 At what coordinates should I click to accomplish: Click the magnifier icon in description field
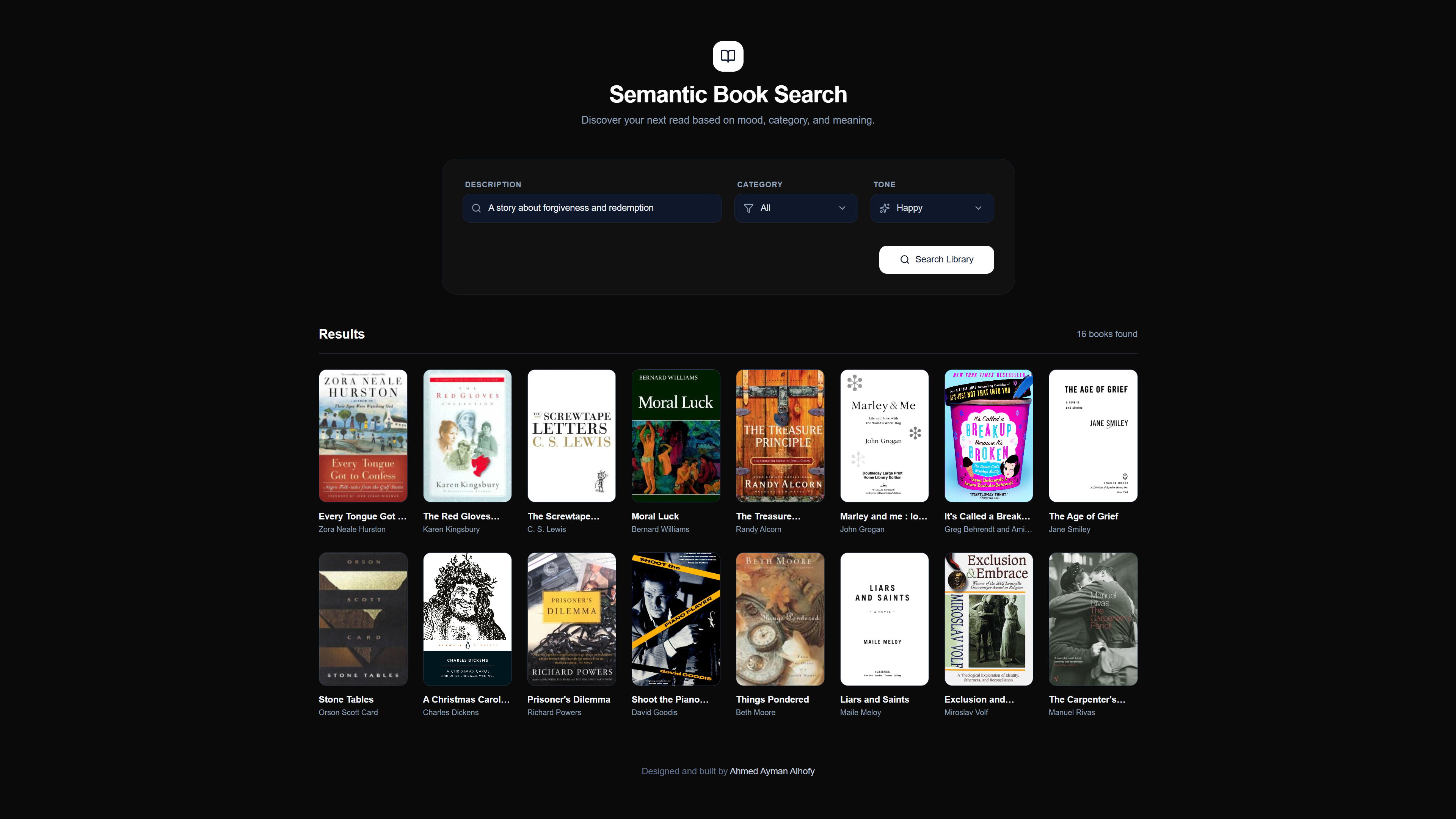[477, 208]
